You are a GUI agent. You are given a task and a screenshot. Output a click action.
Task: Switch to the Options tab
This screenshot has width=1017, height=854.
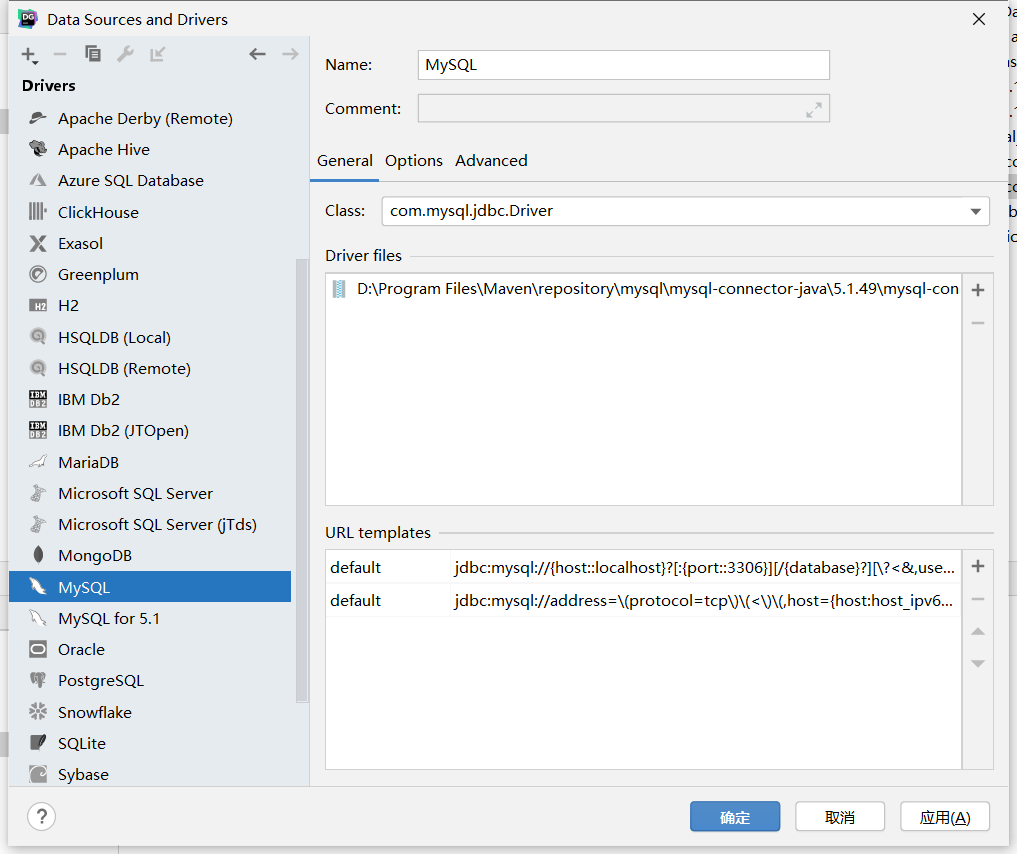pyautogui.click(x=414, y=161)
